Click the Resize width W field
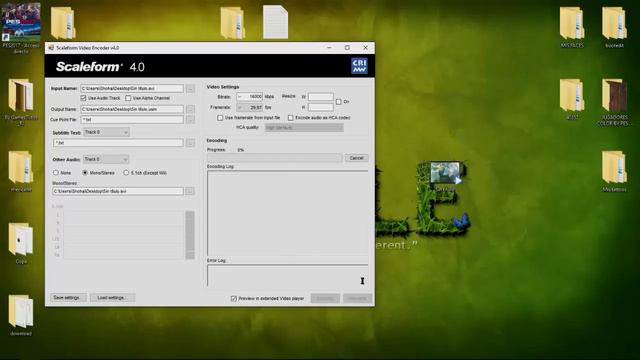This screenshot has height=360, width=640. pyautogui.click(x=320, y=97)
